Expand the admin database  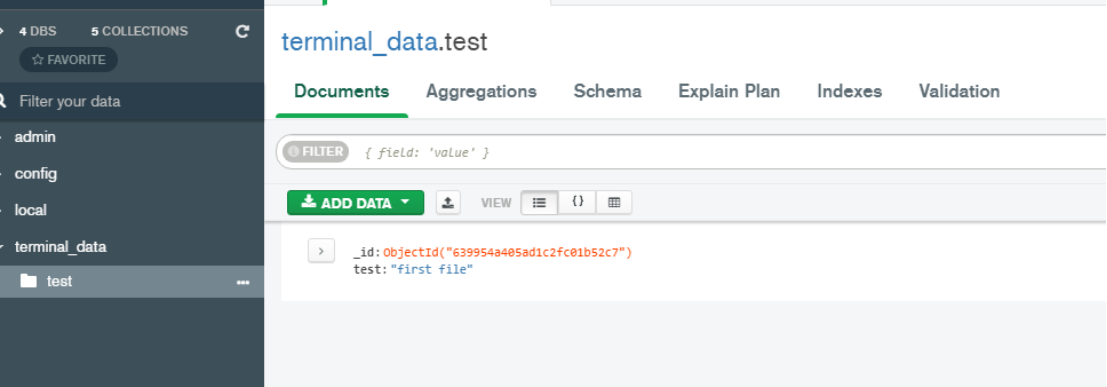[x=2, y=137]
